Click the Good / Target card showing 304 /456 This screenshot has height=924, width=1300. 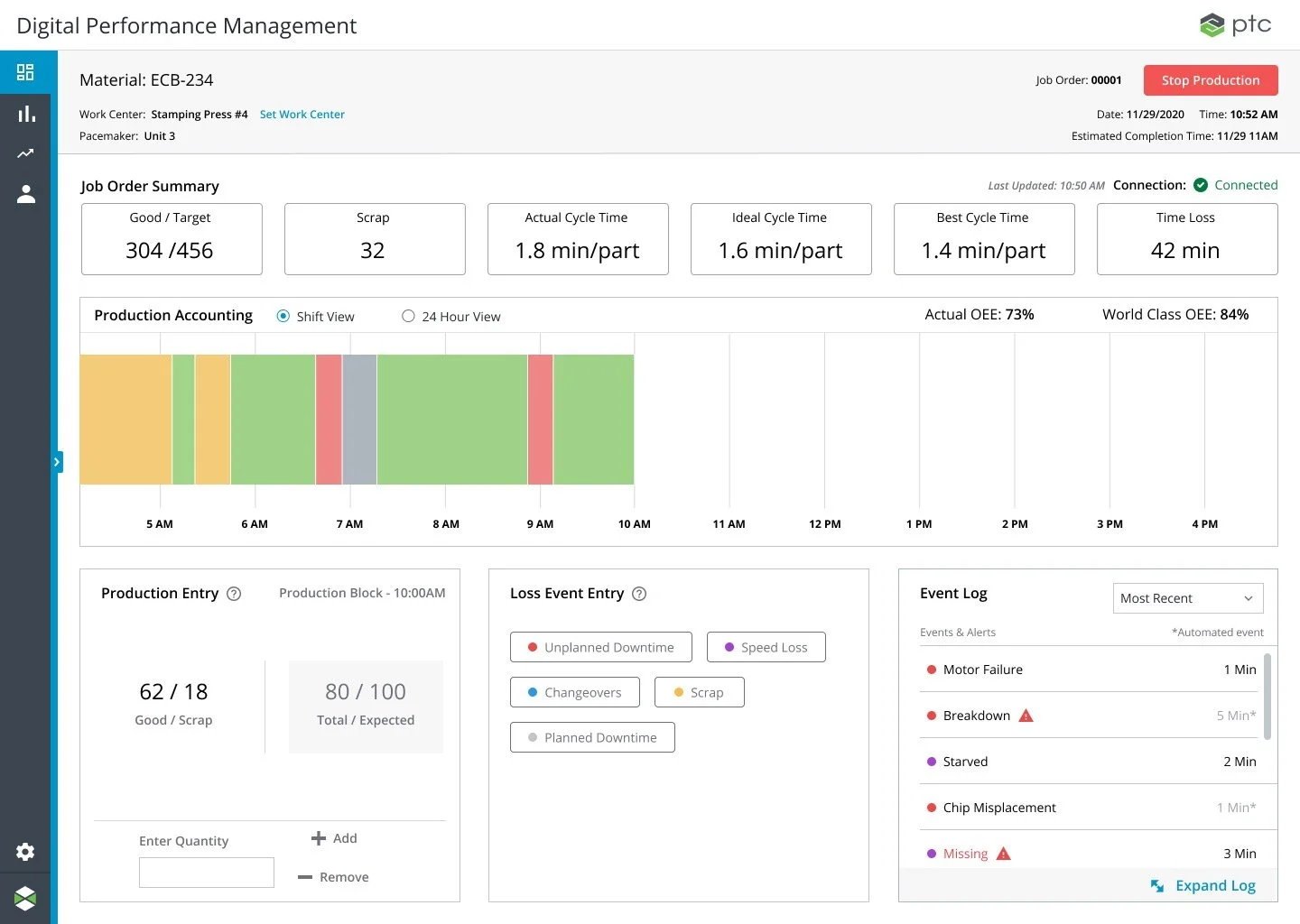click(x=172, y=239)
